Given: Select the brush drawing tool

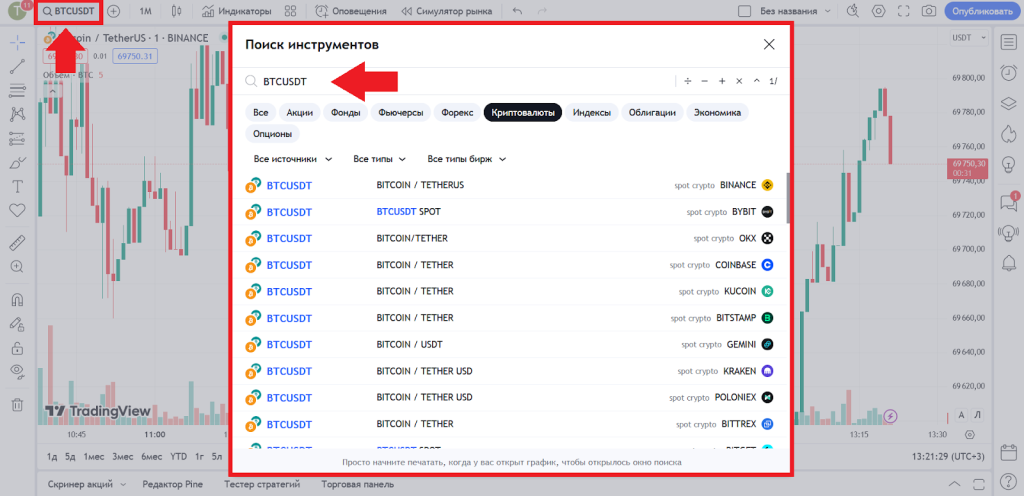Looking at the screenshot, I should click(18, 163).
